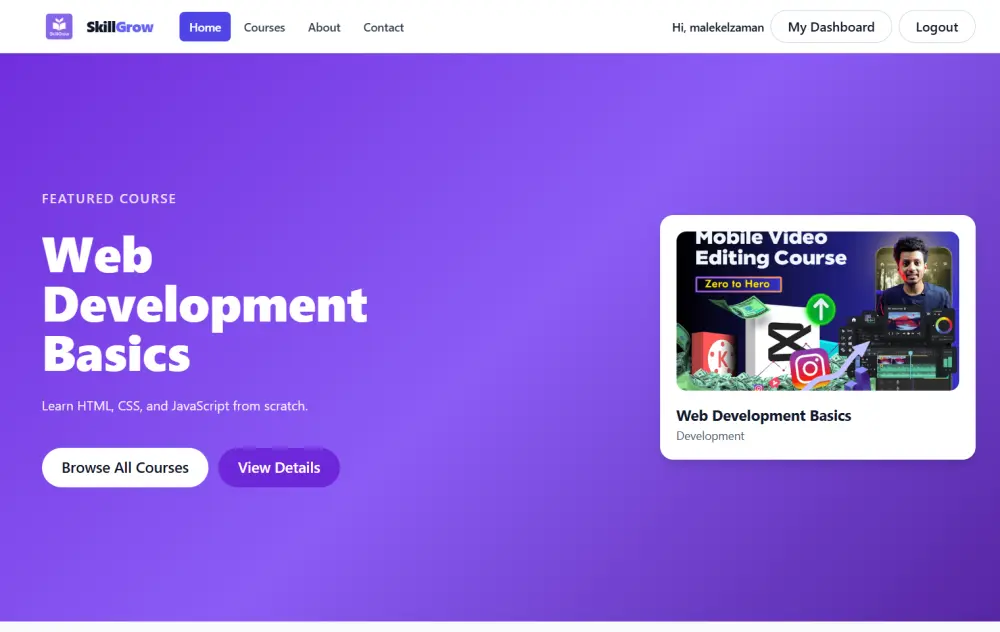The height and width of the screenshot is (632, 1000).
Task: Open My Dashboard
Action: click(831, 27)
